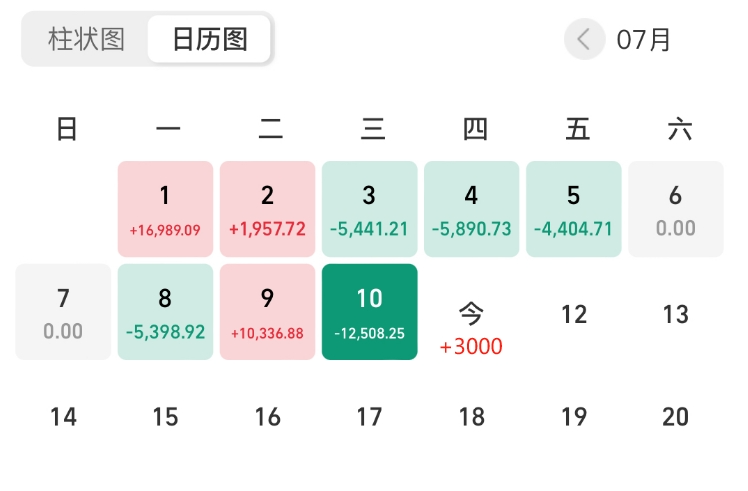Viewport: 748px width, 491px height.
Task: Select the 日历图 calendar view tab
Action: point(209,39)
